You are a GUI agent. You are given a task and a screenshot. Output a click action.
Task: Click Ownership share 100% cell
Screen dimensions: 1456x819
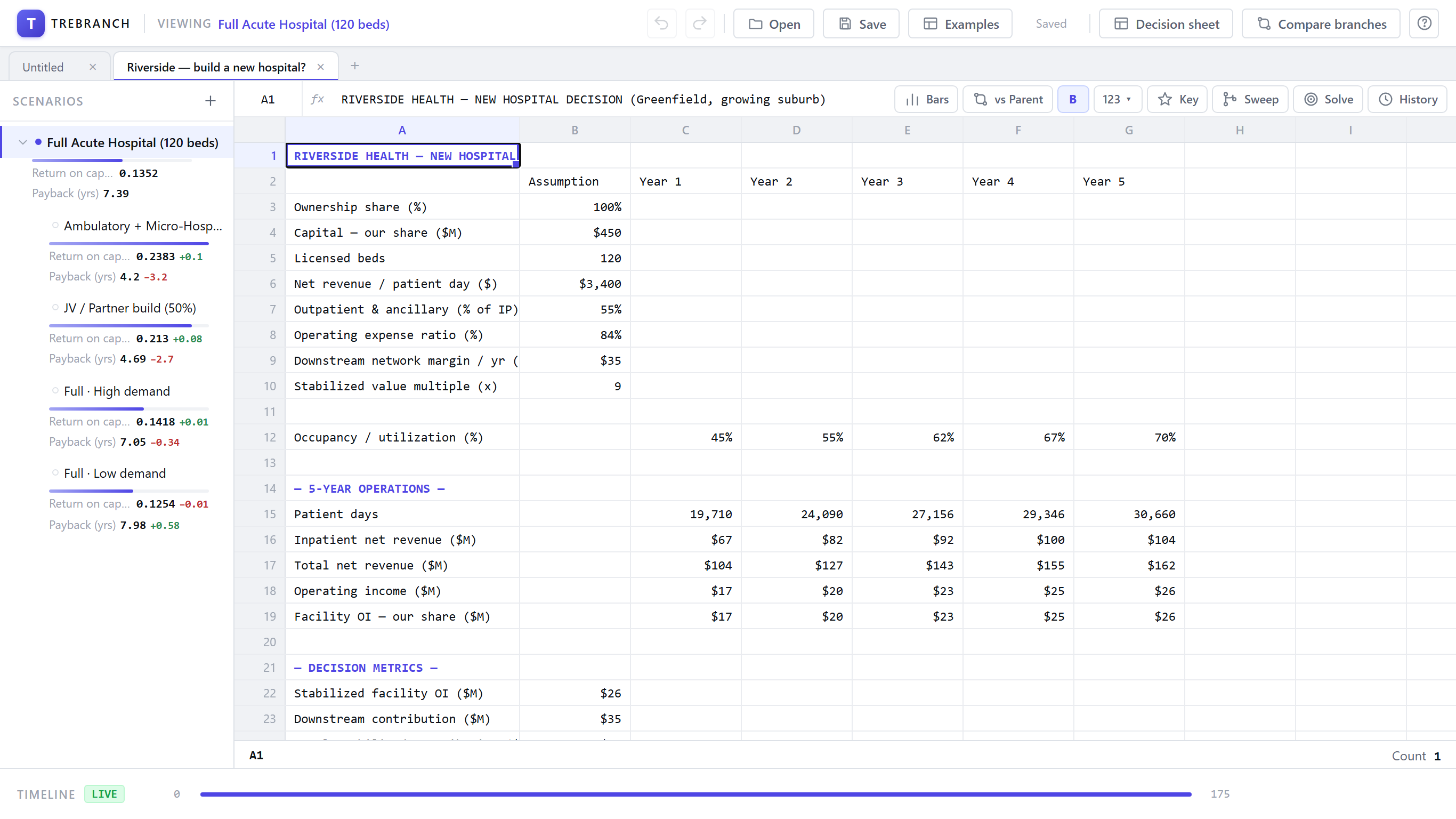coord(575,207)
